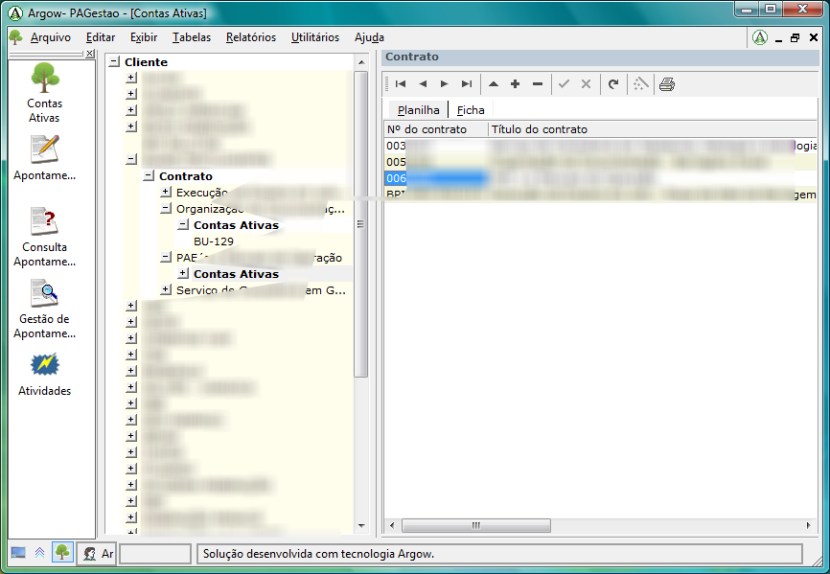
Task: Click the monitor icon in status bar
Action: click(x=18, y=553)
